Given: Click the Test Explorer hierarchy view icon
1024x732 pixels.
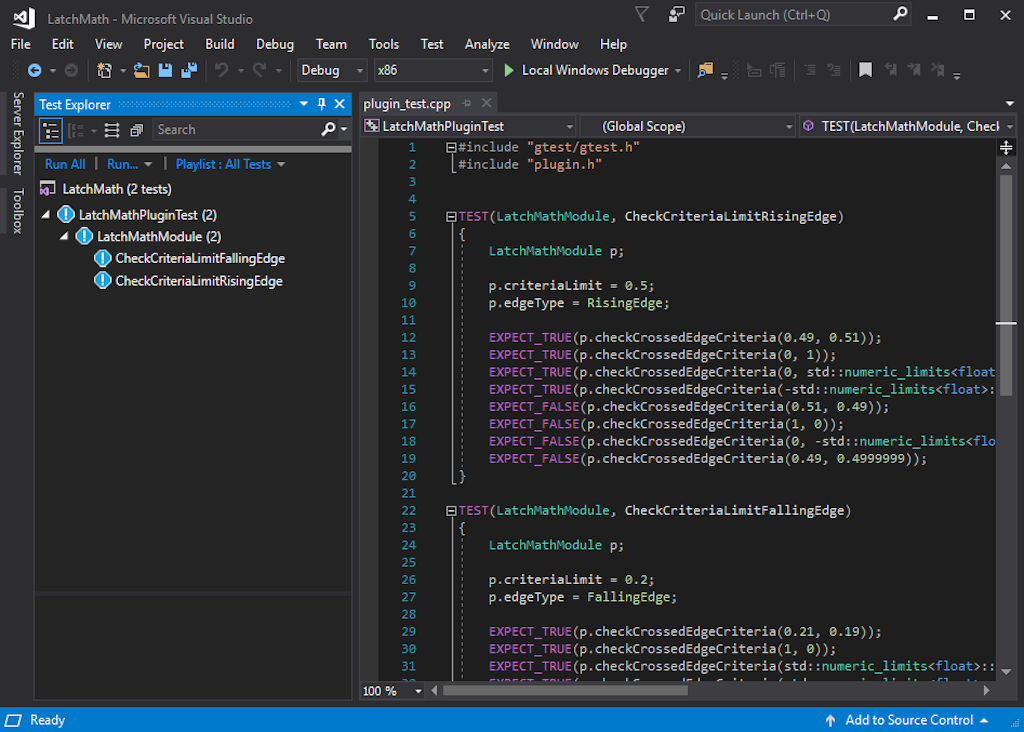Looking at the screenshot, I should click(x=51, y=130).
